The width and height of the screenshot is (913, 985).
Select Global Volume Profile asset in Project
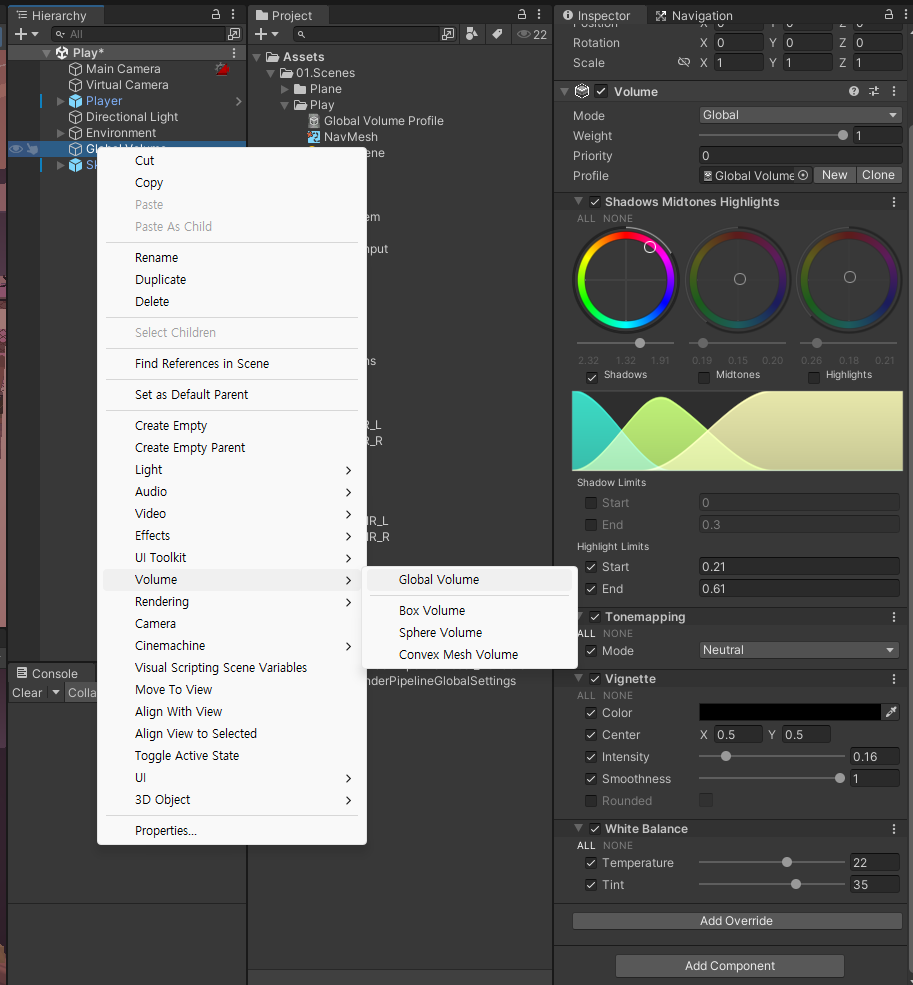click(383, 121)
